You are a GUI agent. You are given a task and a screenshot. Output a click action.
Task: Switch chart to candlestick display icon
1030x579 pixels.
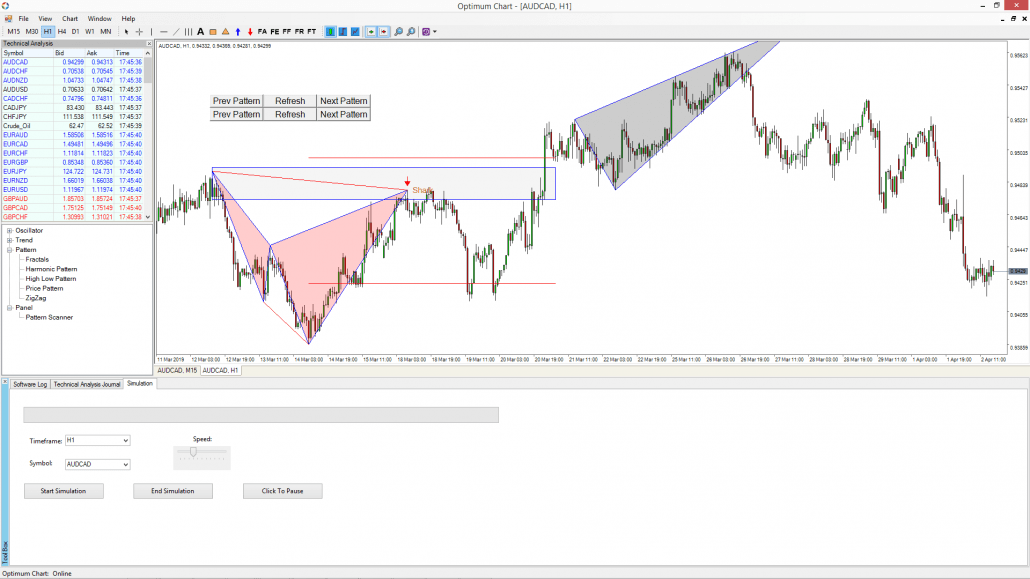(x=330, y=31)
